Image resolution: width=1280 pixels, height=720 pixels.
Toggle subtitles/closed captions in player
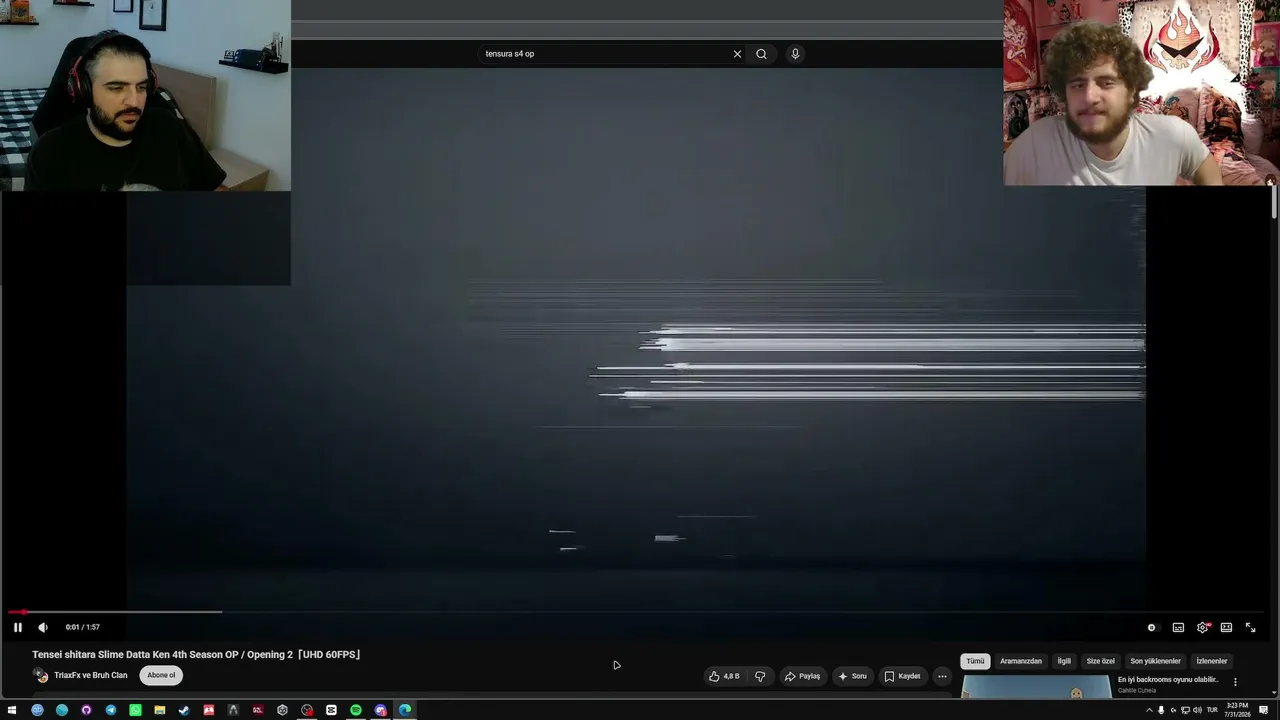click(1178, 627)
